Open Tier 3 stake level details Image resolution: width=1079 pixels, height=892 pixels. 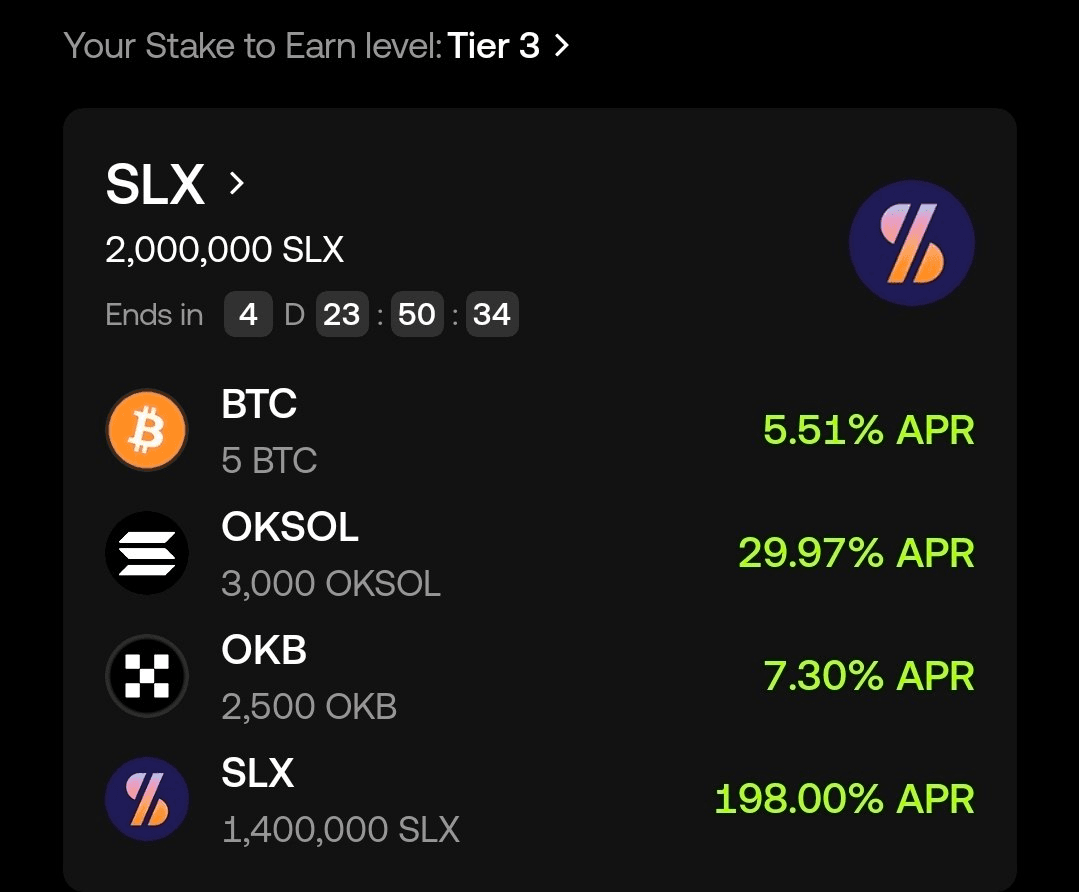pyautogui.click(x=493, y=46)
